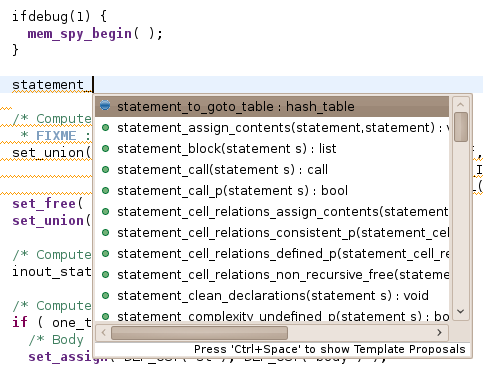Click the horizontal scrollbar thumb
Image resolution: width=483 pixels, height=367 pixels.
[x=199, y=333]
